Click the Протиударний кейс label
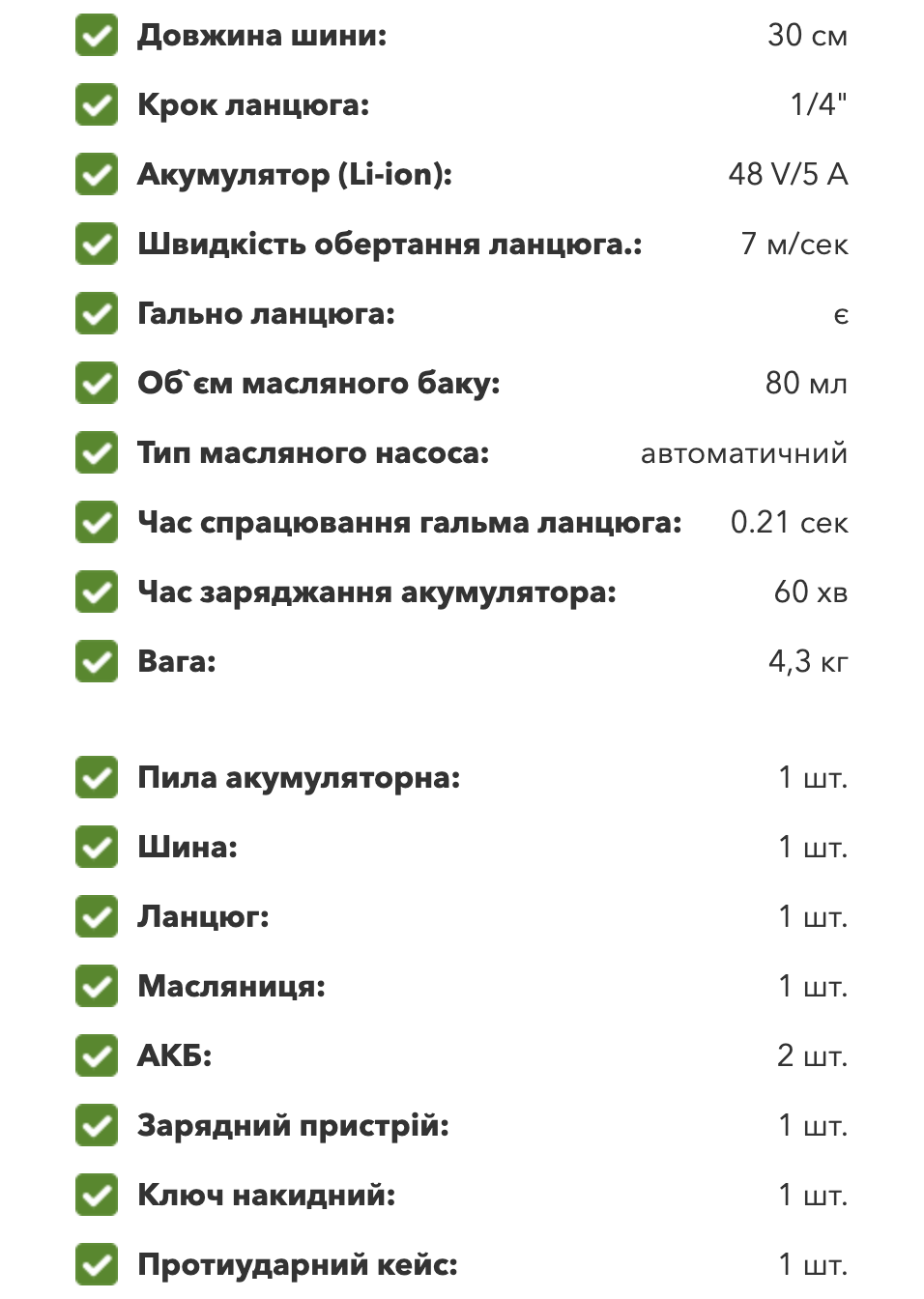This screenshot has height=1299, width=924. (x=298, y=1265)
